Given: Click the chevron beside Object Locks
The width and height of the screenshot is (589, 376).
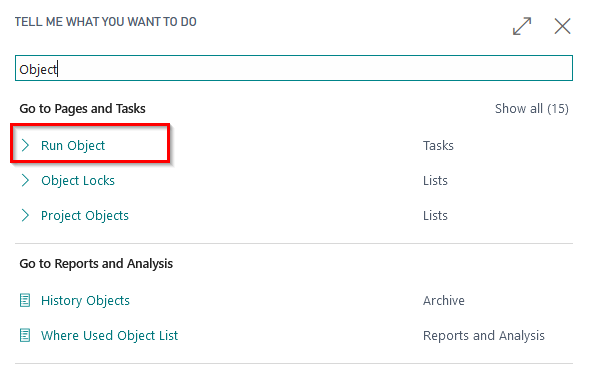Looking at the screenshot, I should point(25,180).
